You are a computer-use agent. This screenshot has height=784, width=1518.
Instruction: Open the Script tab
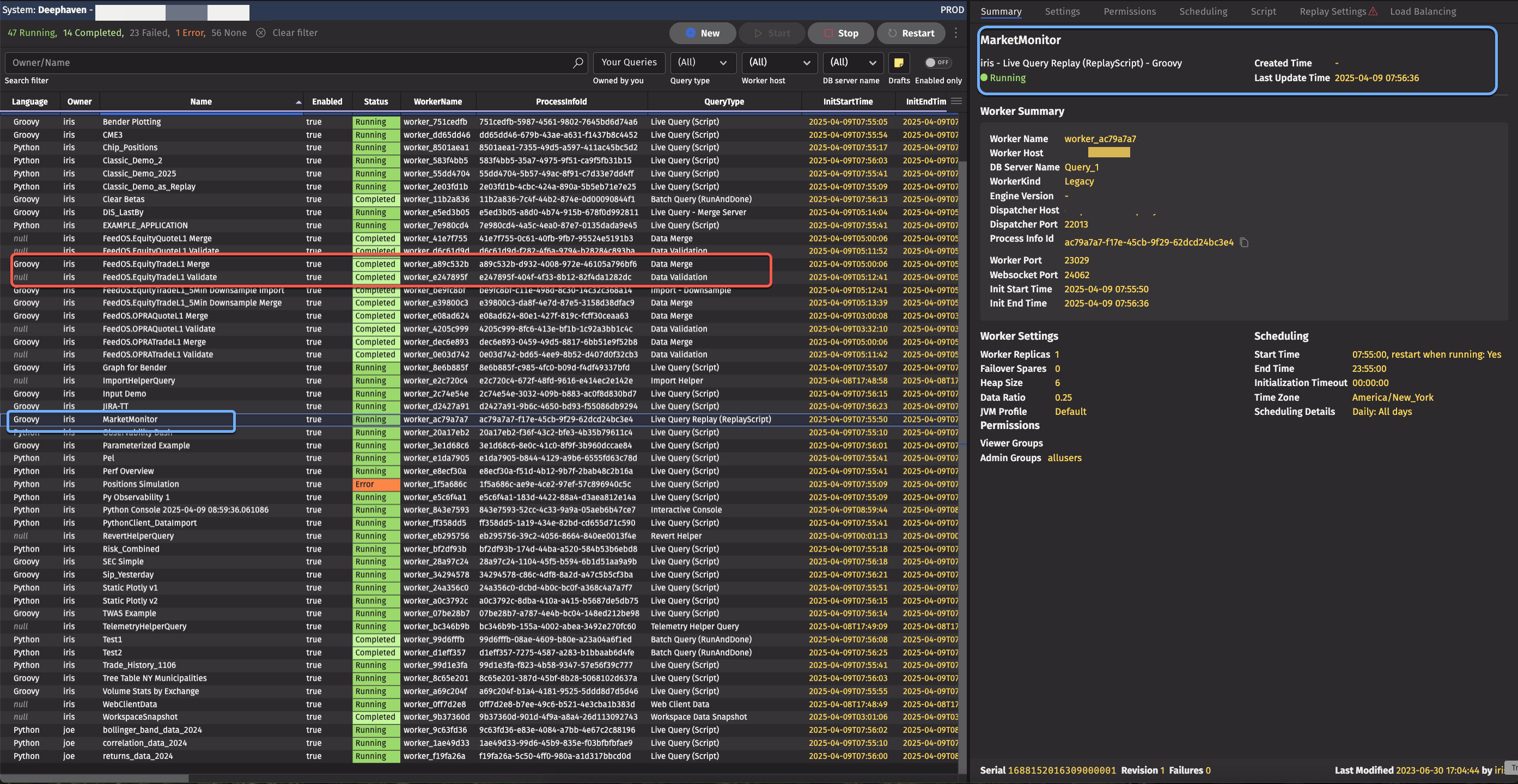click(1263, 11)
